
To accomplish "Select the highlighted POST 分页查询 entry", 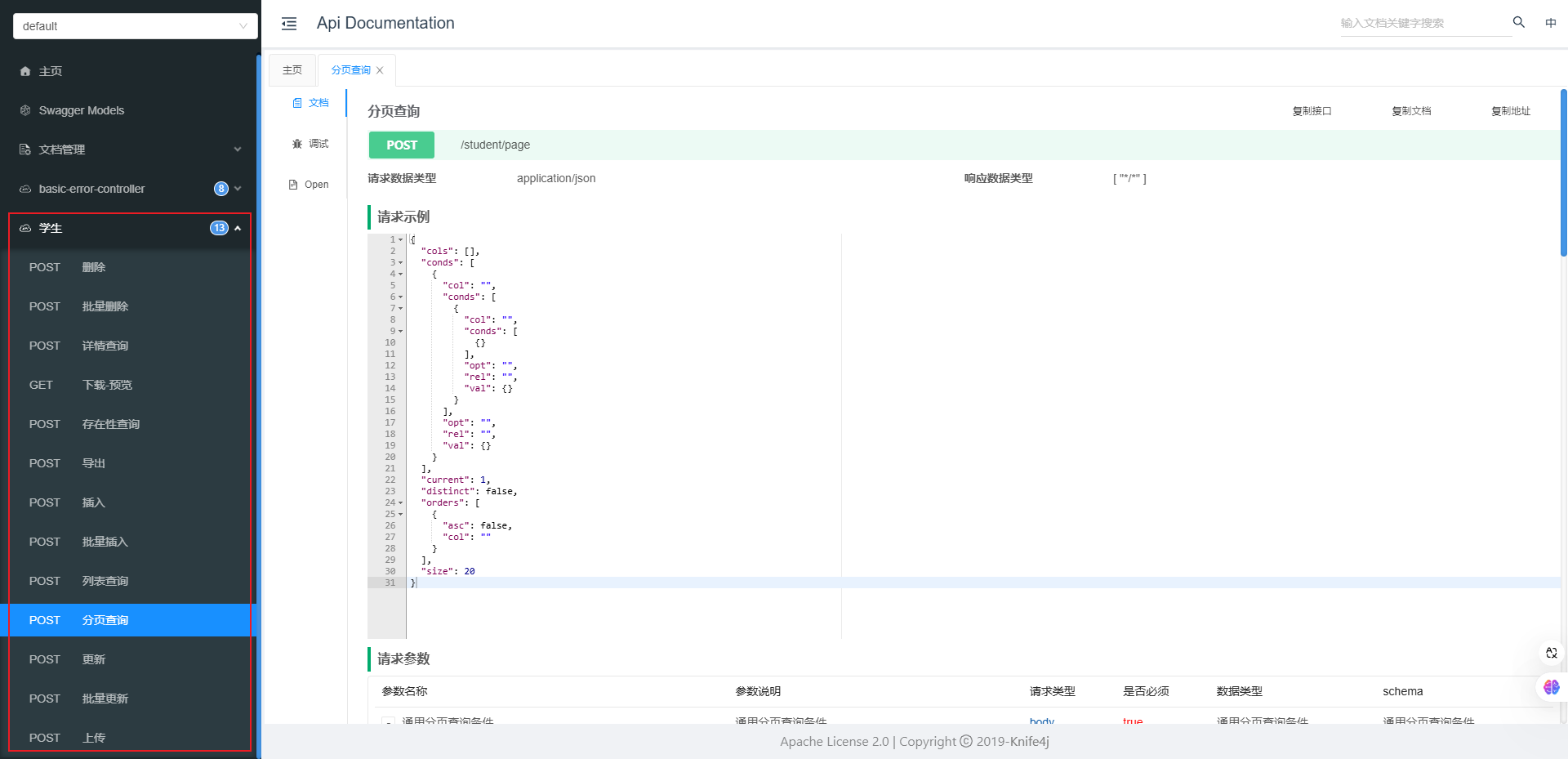I will pos(128,620).
